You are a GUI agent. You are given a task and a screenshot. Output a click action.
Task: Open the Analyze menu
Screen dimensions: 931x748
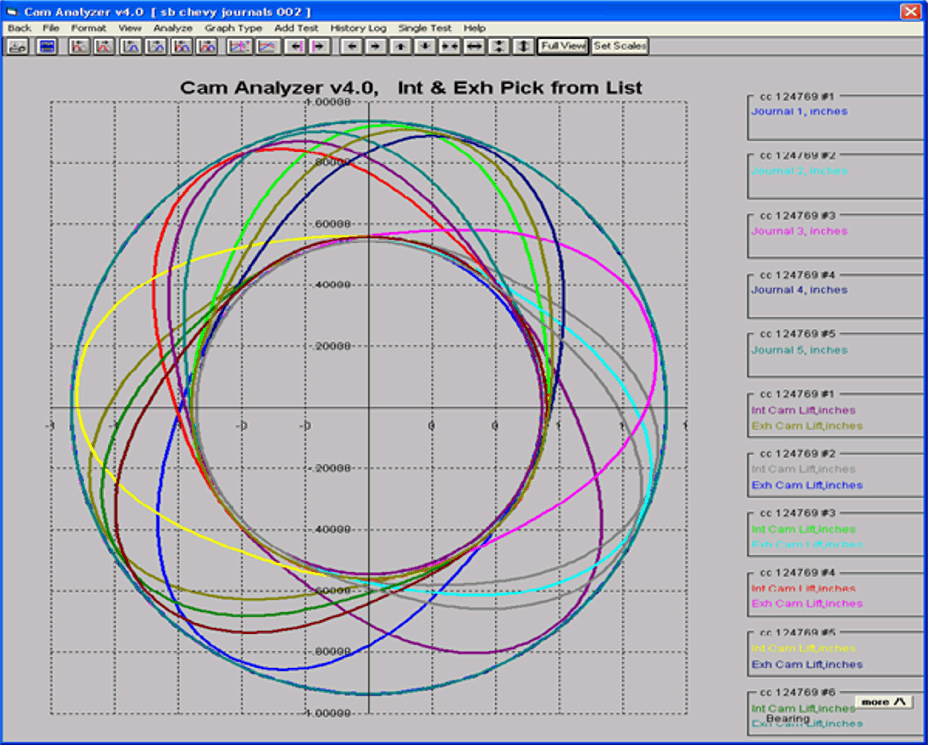pos(173,28)
